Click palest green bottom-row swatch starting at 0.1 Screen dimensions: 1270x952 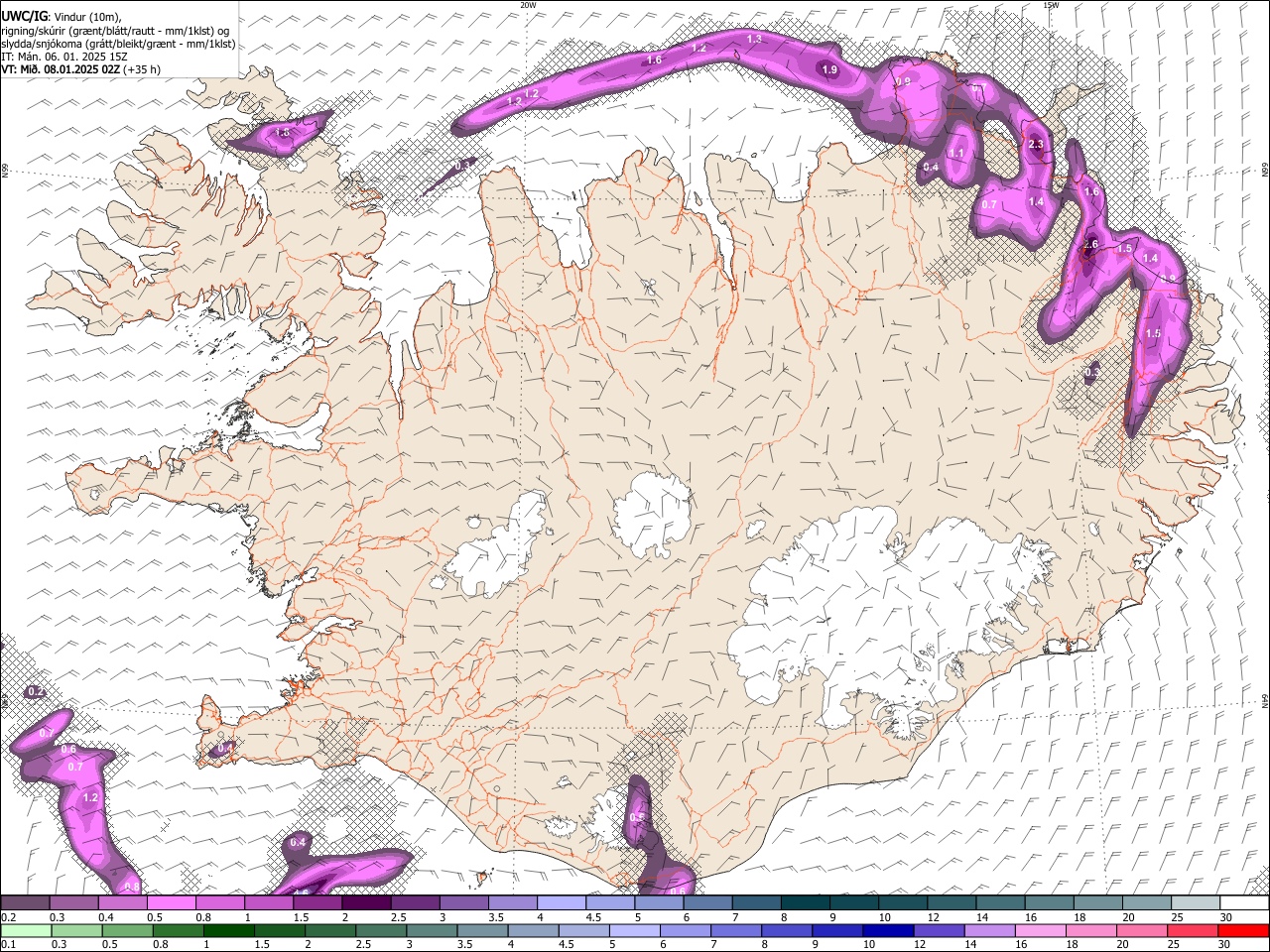pos(26,931)
